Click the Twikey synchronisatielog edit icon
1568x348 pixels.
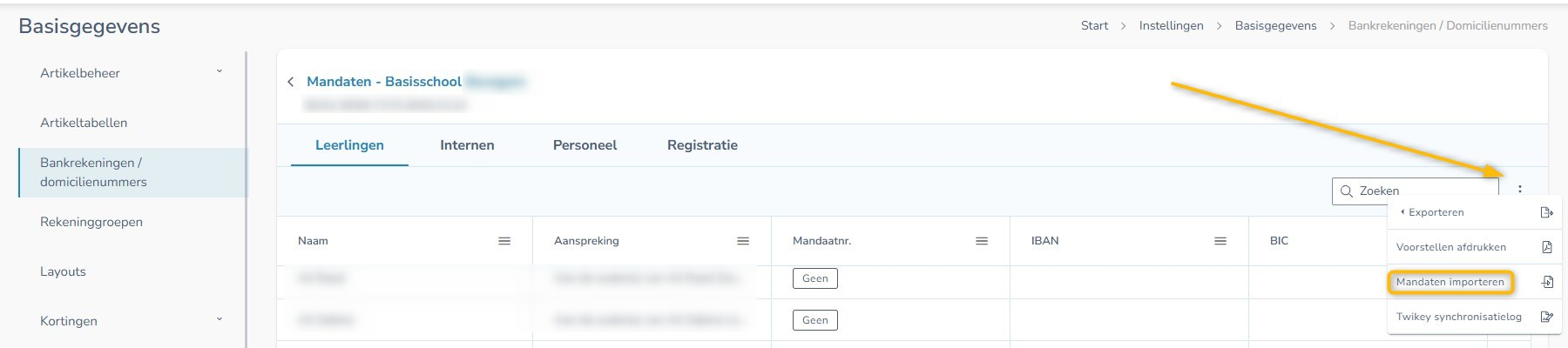(x=1547, y=317)
